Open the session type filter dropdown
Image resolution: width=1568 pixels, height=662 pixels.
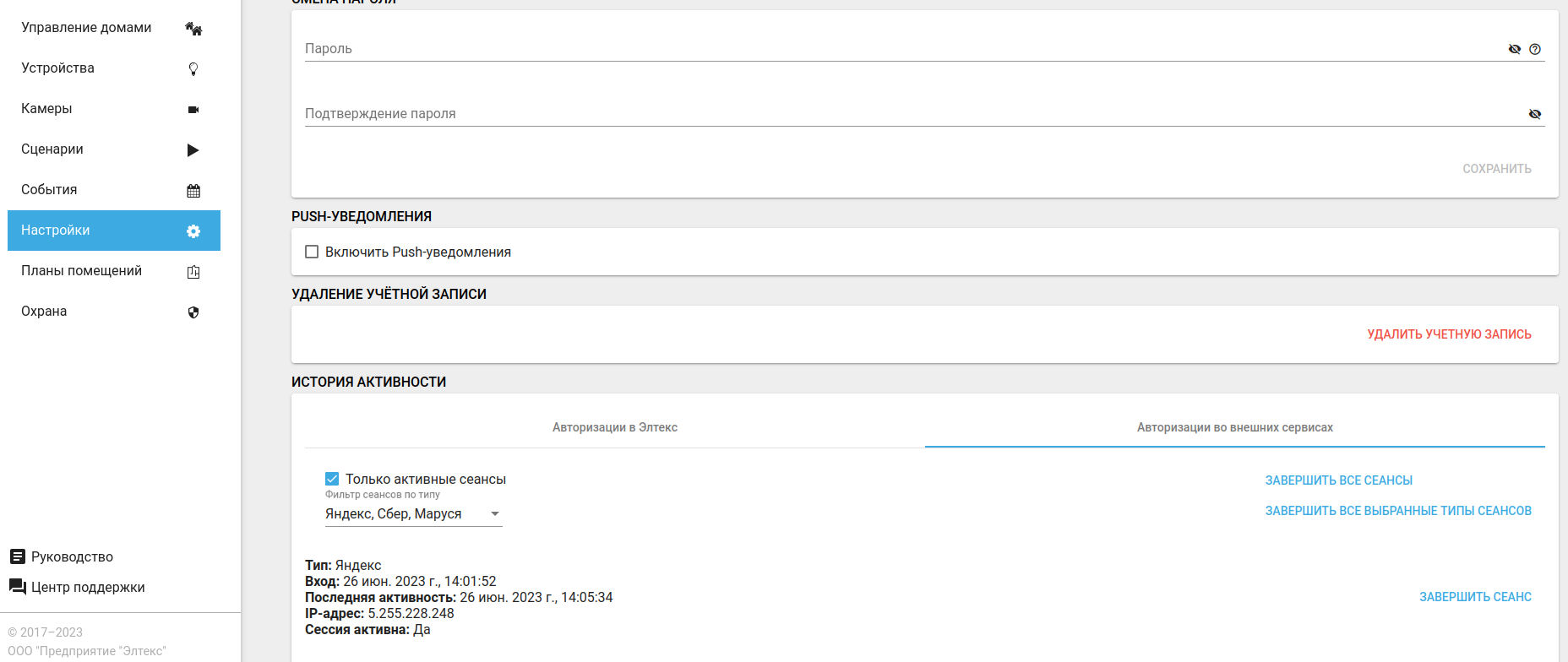413,513
